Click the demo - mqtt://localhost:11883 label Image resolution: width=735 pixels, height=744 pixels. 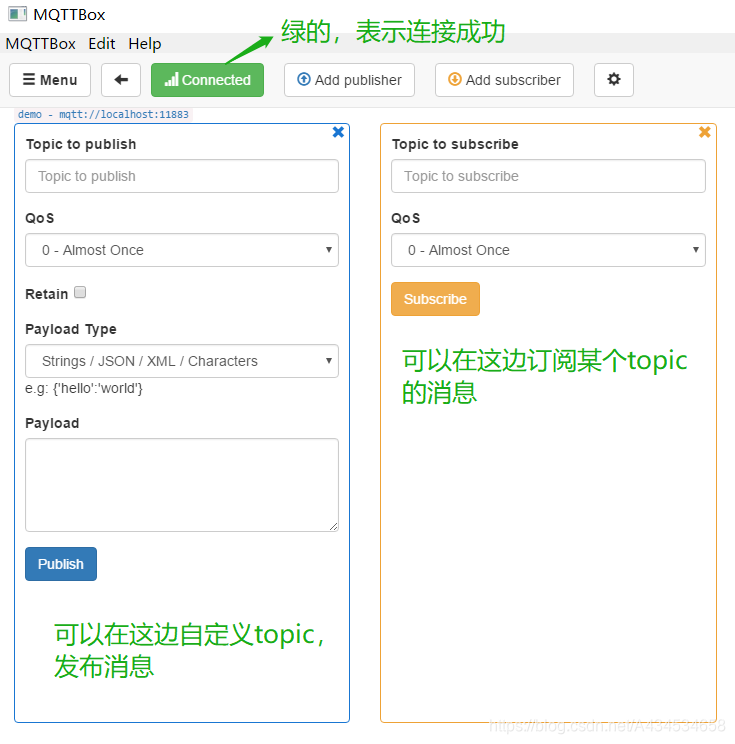click(103, 114)
